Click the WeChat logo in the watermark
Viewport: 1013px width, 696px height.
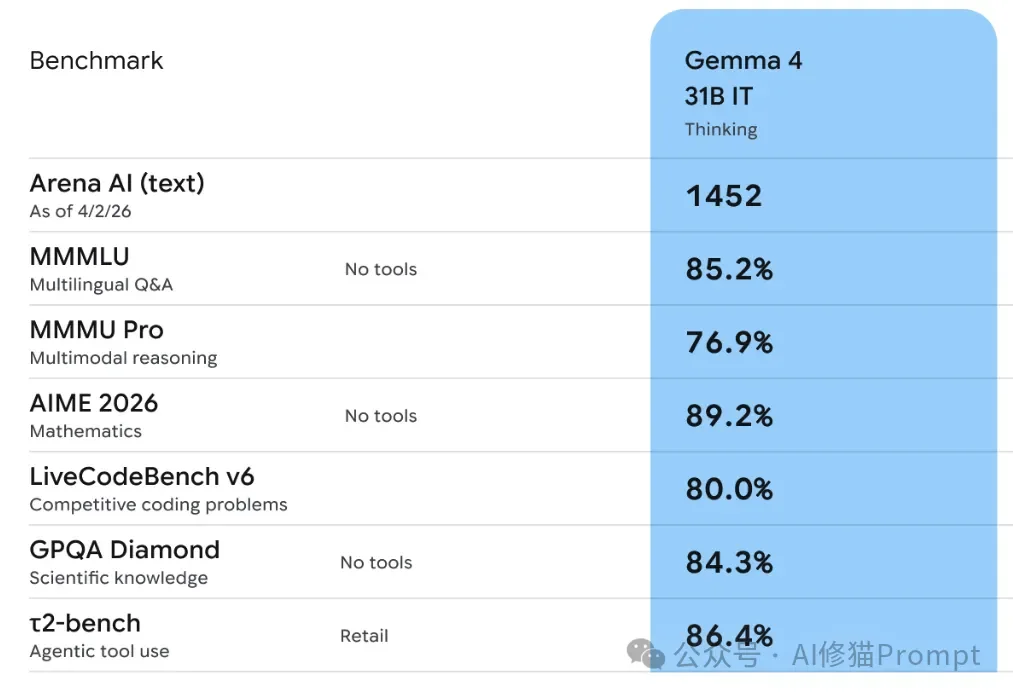[x=646, y=655]
